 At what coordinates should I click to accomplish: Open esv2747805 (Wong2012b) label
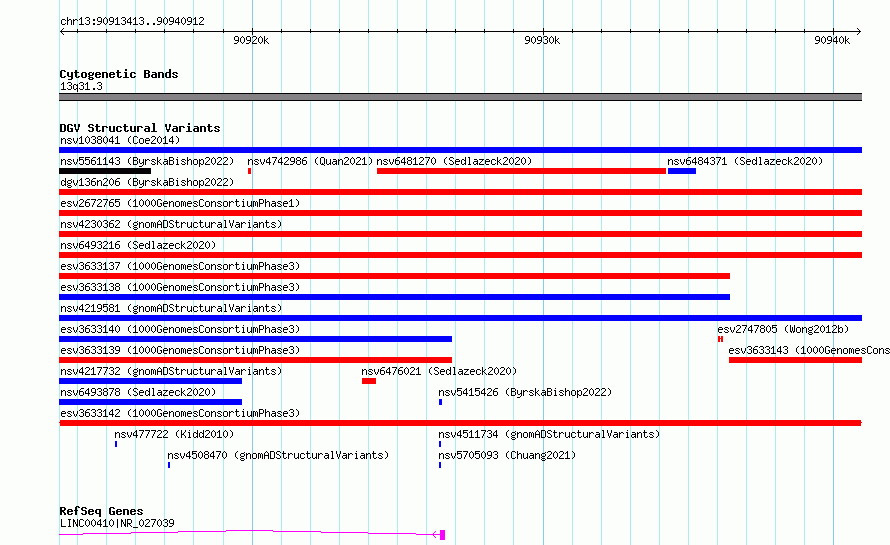783,329
